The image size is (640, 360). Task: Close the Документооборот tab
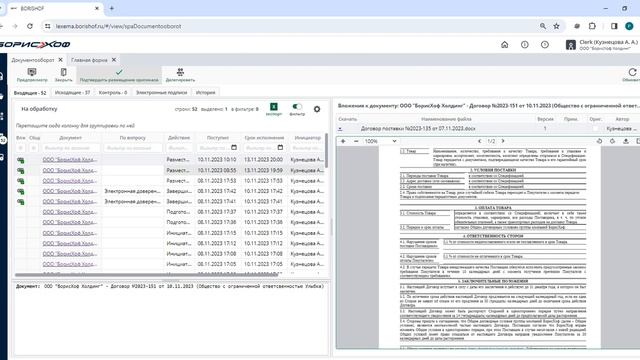[x=60, y=60]
